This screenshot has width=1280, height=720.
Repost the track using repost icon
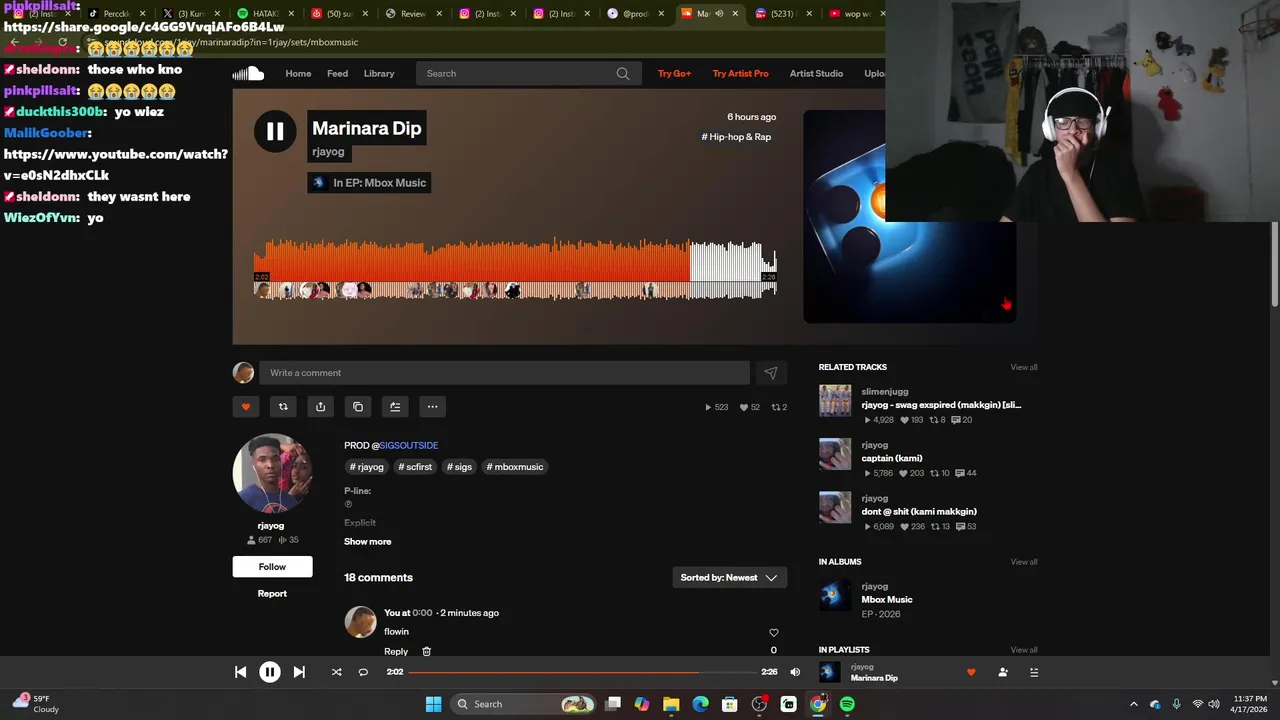pyautogui.click(x=283, y=407)
